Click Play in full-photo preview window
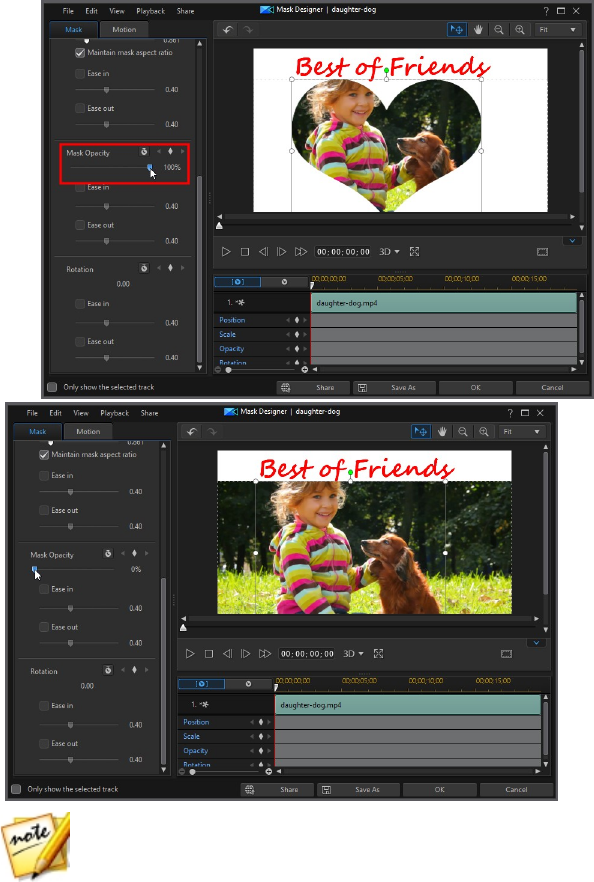This screenshot has width=594, height=882. 190,654
